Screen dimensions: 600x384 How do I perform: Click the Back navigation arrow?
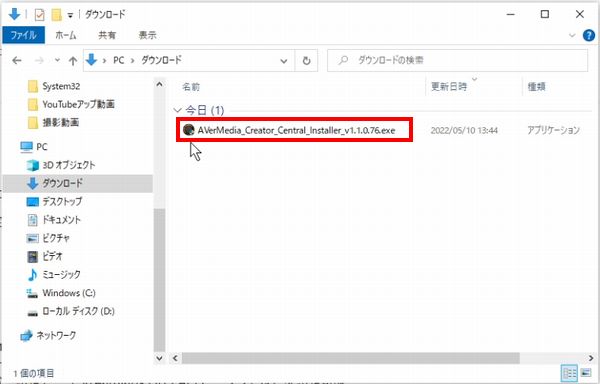tap(17, 60)
